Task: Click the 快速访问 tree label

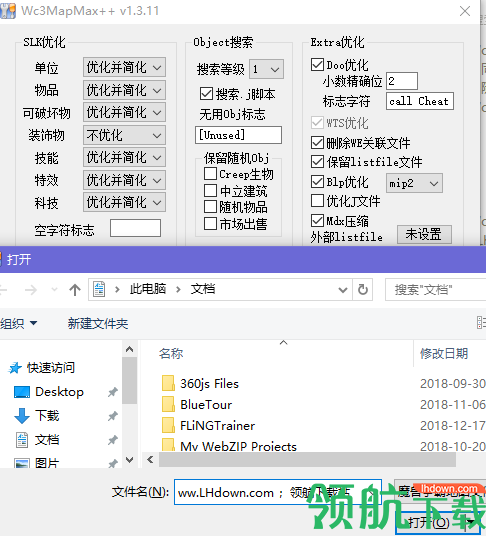Action: pos(51,368)
